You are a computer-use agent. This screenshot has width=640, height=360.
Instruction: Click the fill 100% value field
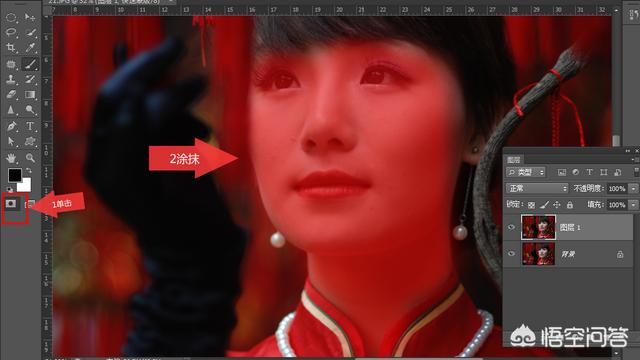pos(617,204)
